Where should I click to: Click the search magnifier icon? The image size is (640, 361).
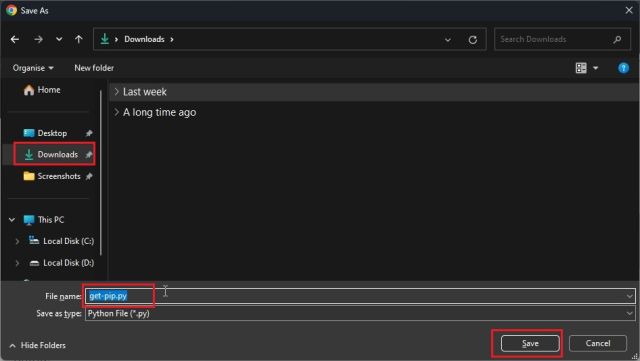(617, 39)
